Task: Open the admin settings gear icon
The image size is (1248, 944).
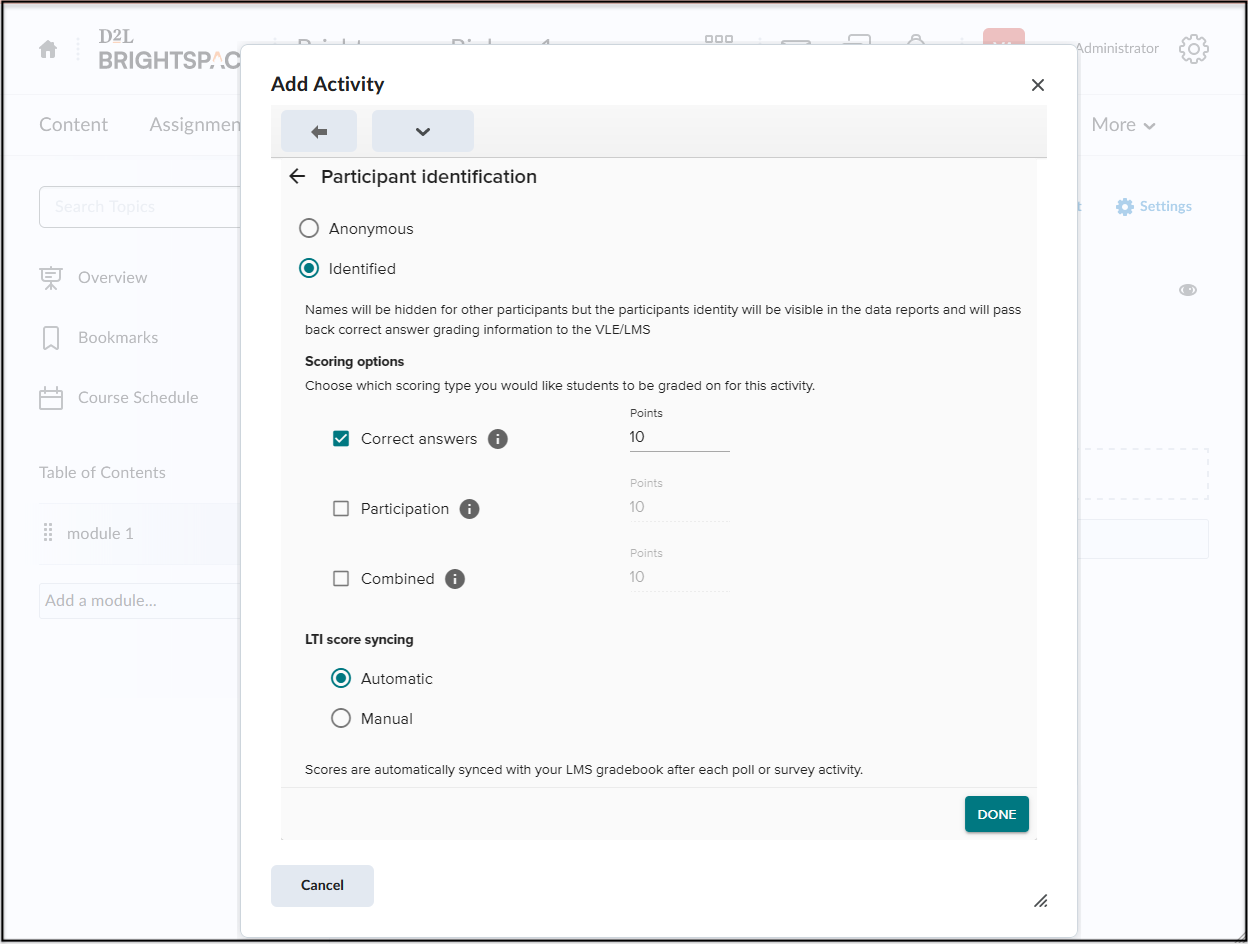Action: pos(1193,49)
